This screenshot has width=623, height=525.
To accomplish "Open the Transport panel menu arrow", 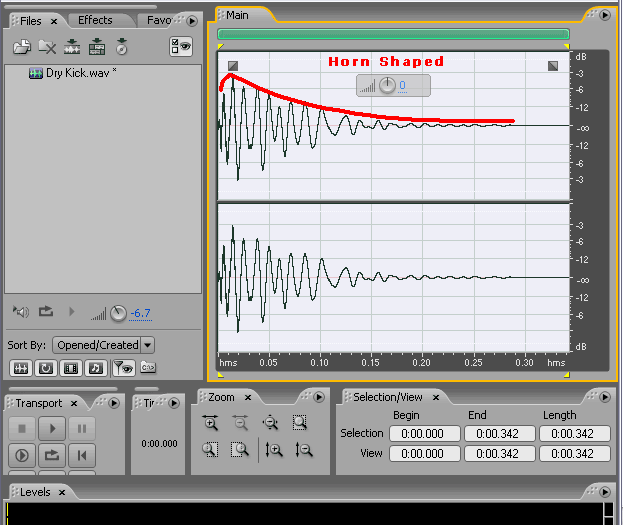I will tap(114, 403).
